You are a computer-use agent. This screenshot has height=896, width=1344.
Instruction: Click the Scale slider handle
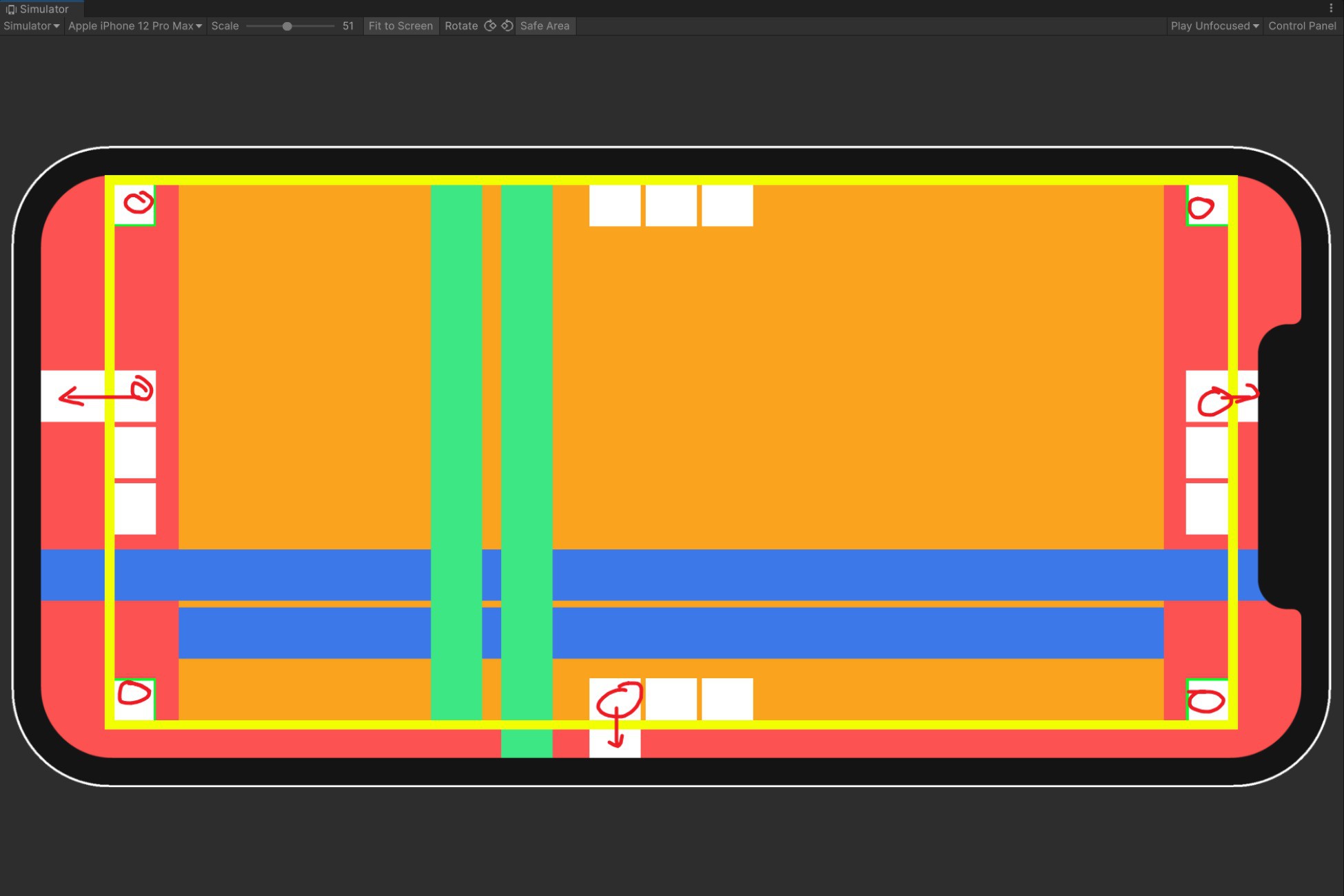point(287,26)
